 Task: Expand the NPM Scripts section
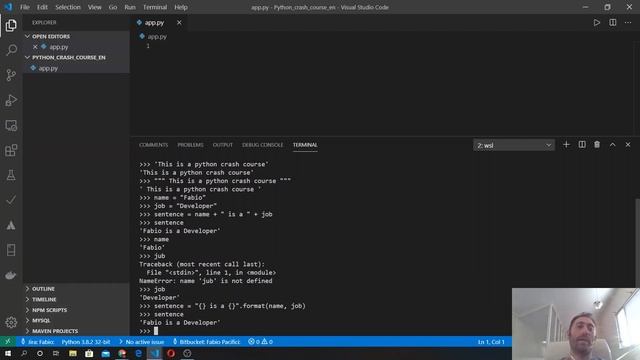[76, 310]
